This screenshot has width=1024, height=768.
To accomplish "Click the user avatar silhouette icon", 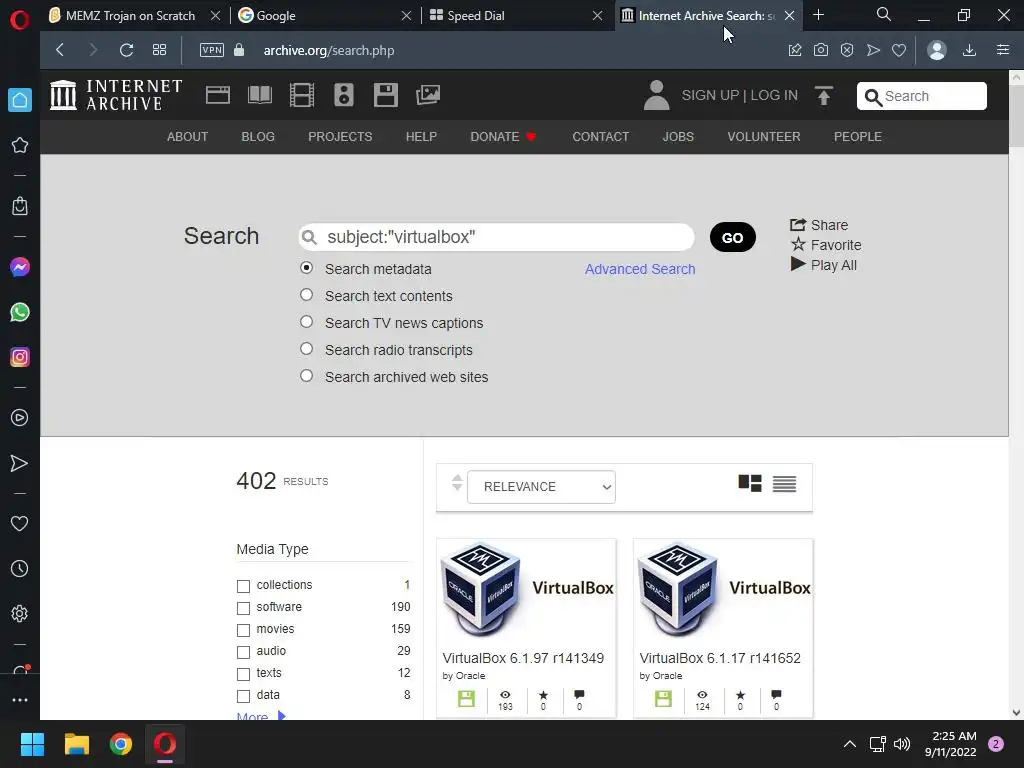I will tap(656, 95).
